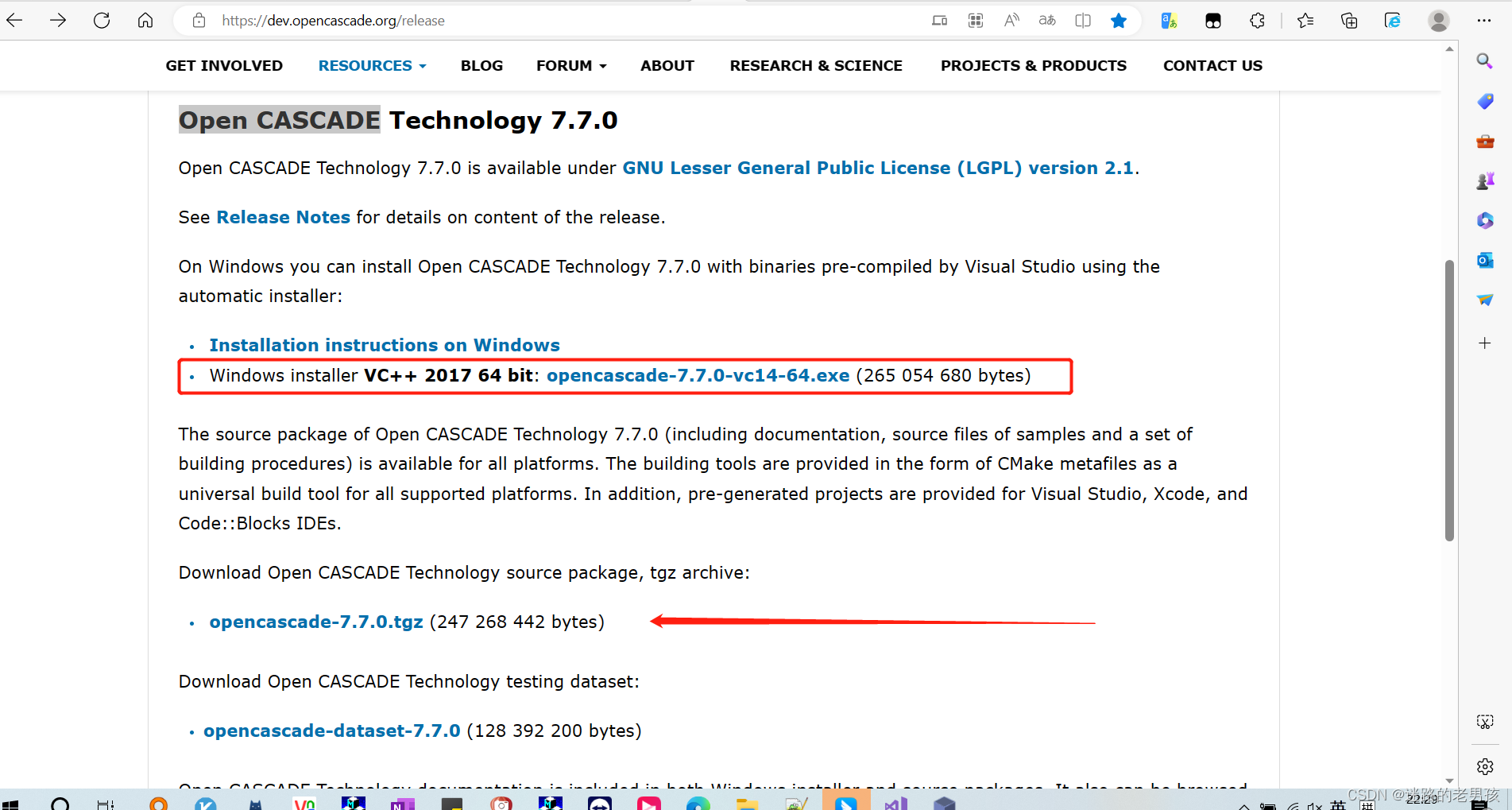This screenshot has width=1512, height=810.
Task: Click the scrollbar down arrow
Action: click(x=1449, y=781)
